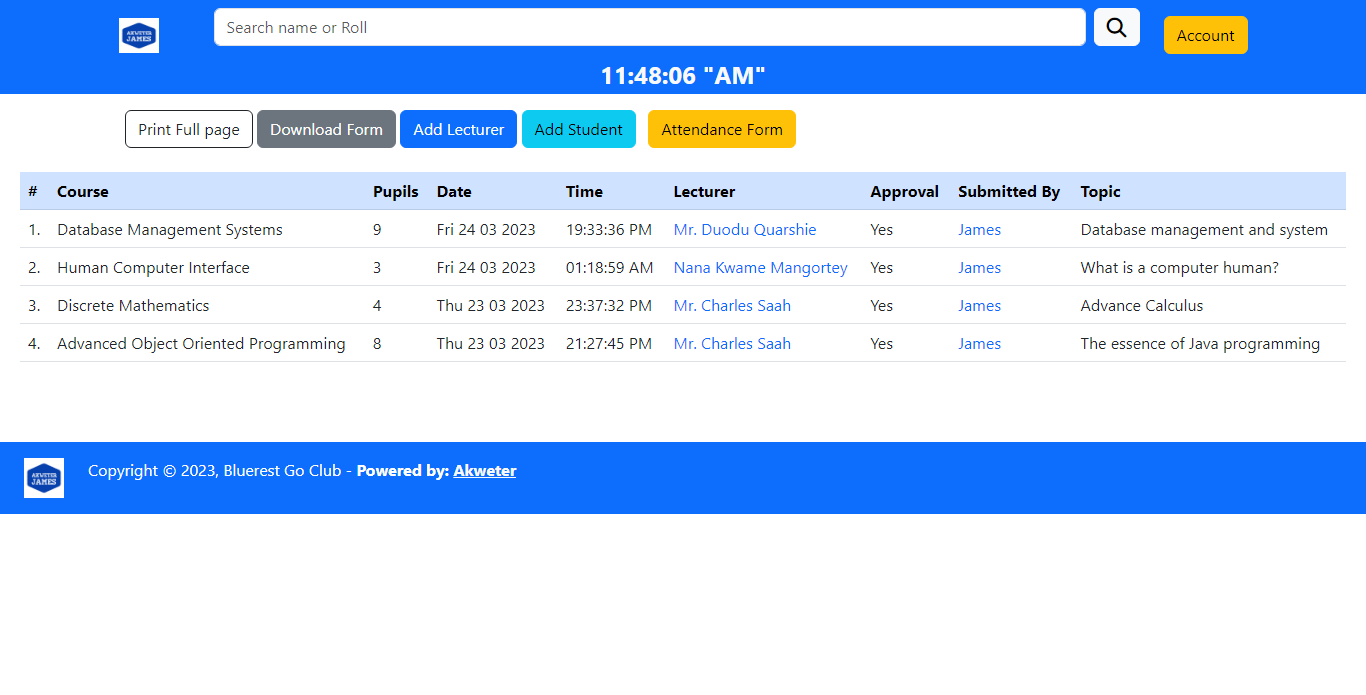Open the Account menu
The width and height of the screenshot is (1366, 695).
(x=1205, y=34)
